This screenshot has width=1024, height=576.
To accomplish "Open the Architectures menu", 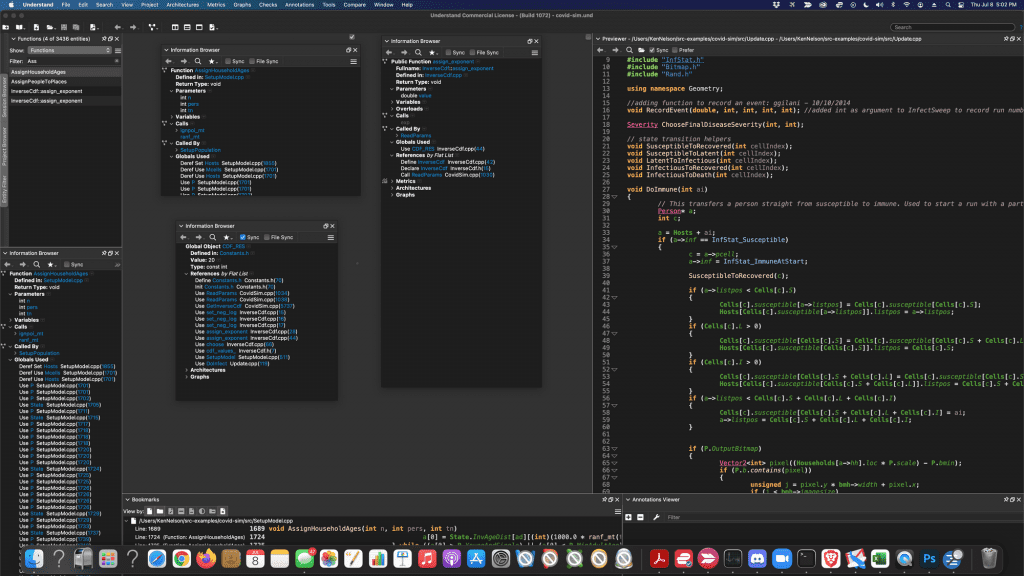I will click(x=182, y=5).
